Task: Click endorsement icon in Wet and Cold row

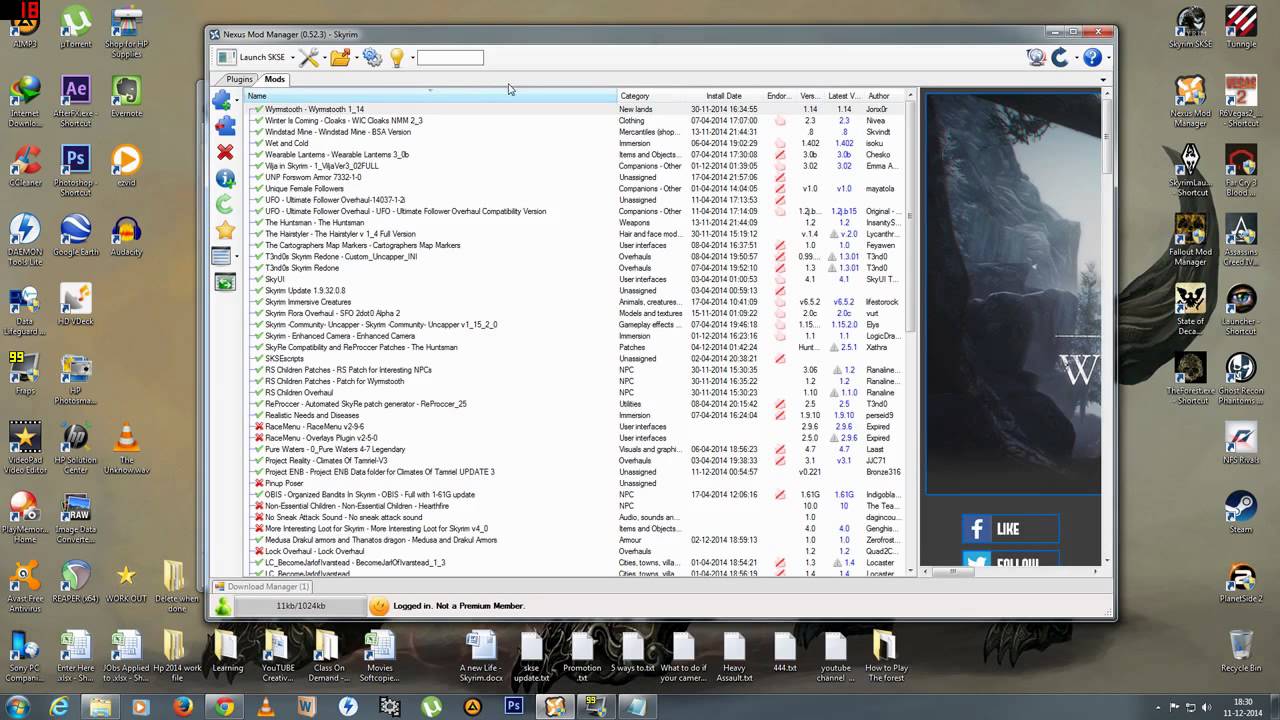Action: coord(780,143)
